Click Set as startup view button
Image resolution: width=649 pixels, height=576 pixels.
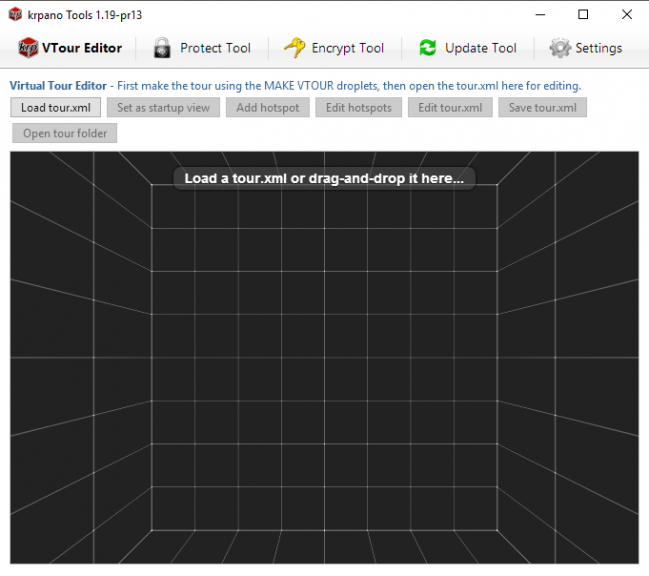[163, 108]
